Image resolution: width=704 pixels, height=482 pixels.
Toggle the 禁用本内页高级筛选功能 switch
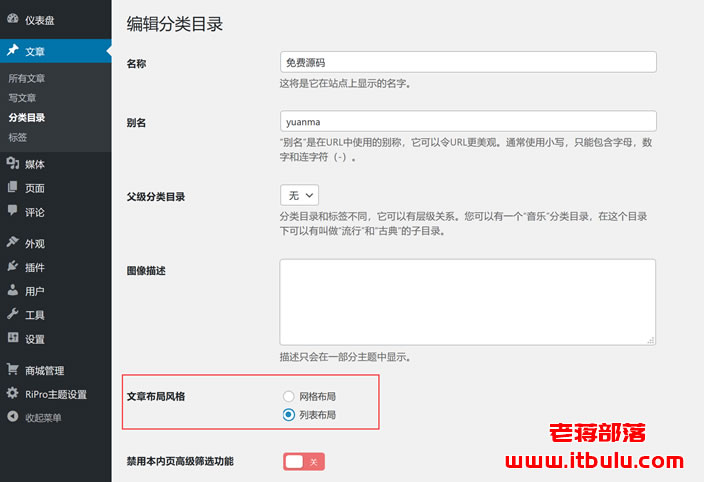point(304,462)
